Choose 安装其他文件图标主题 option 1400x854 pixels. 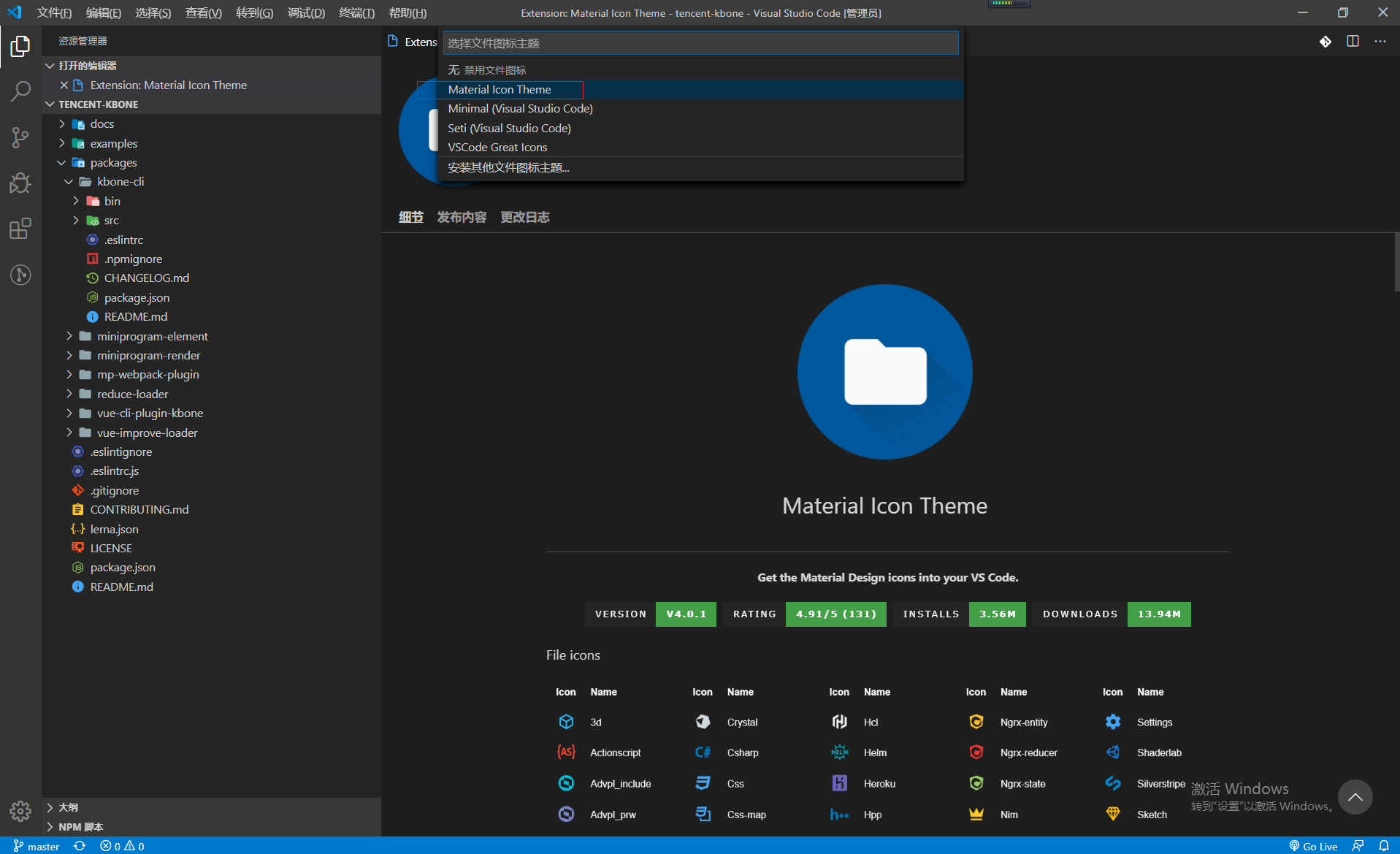tap(508, 167)
